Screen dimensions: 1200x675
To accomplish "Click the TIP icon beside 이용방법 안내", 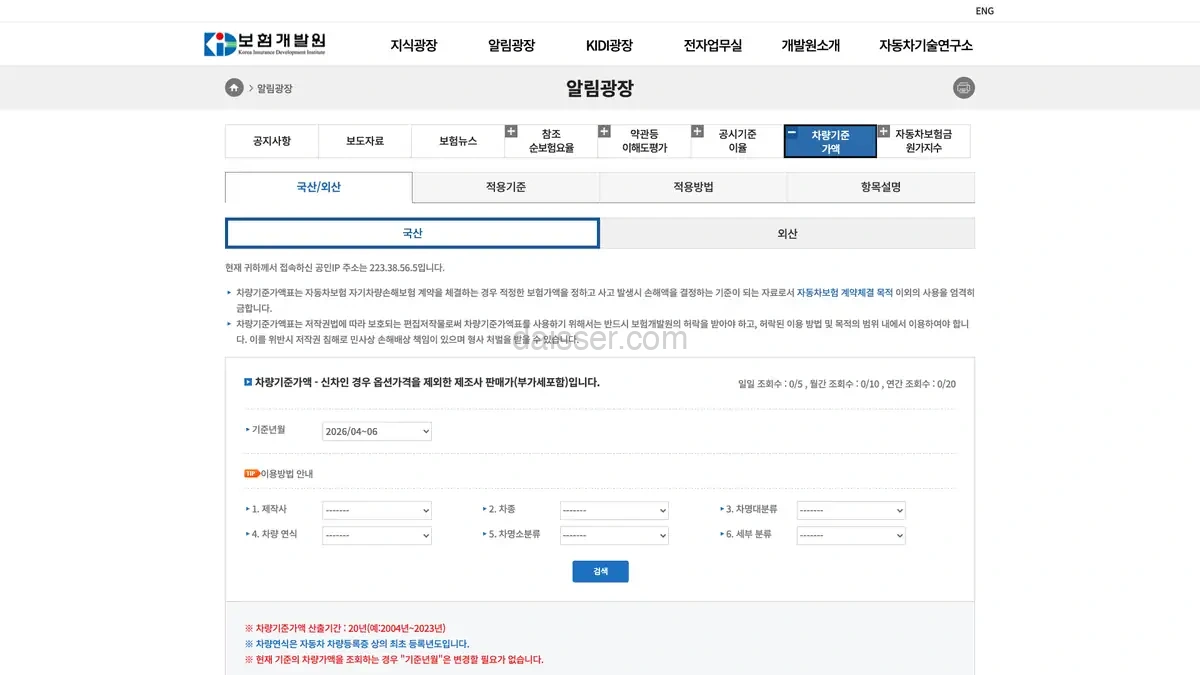I will [251, 474].
